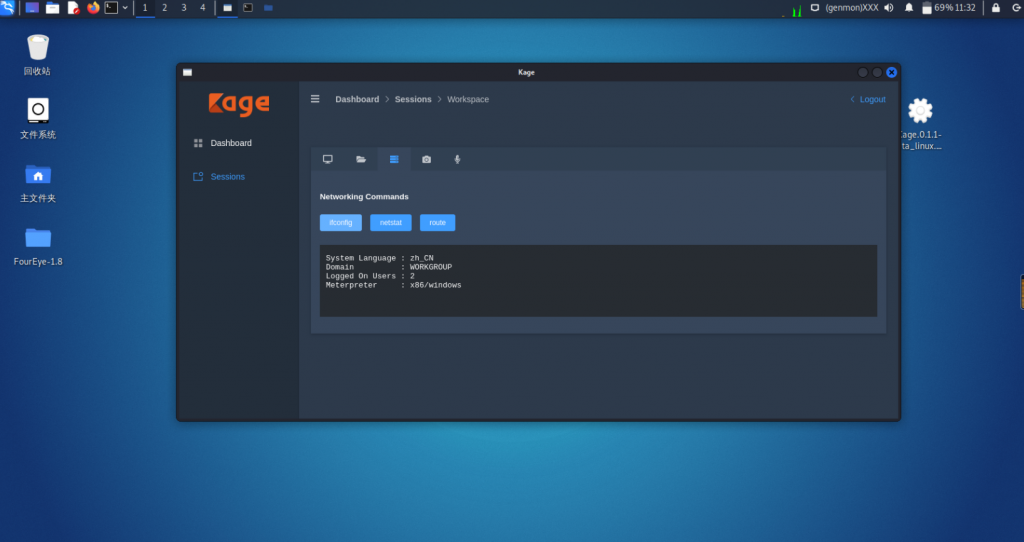Click the show desktop panel icon
1024x542 pixels.
pyautogui.click(x=32, y=8)
